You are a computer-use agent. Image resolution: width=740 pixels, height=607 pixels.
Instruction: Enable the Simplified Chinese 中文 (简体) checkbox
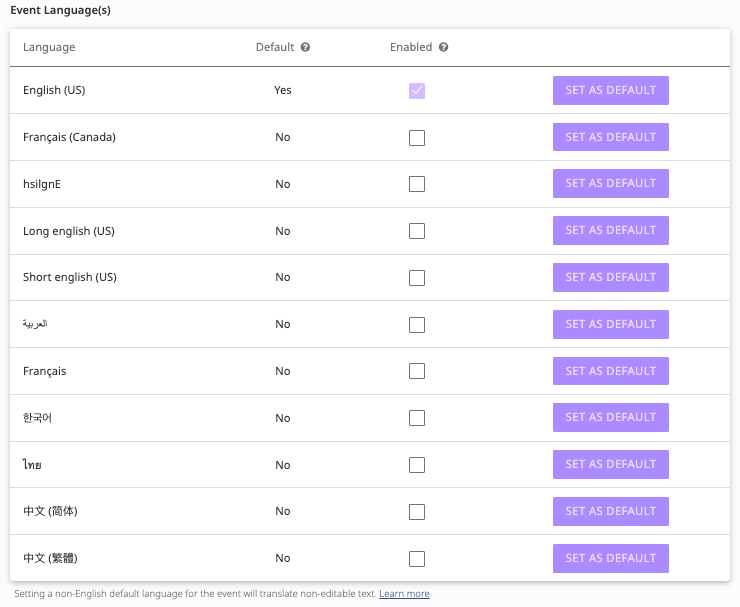(x=417, y=512)
